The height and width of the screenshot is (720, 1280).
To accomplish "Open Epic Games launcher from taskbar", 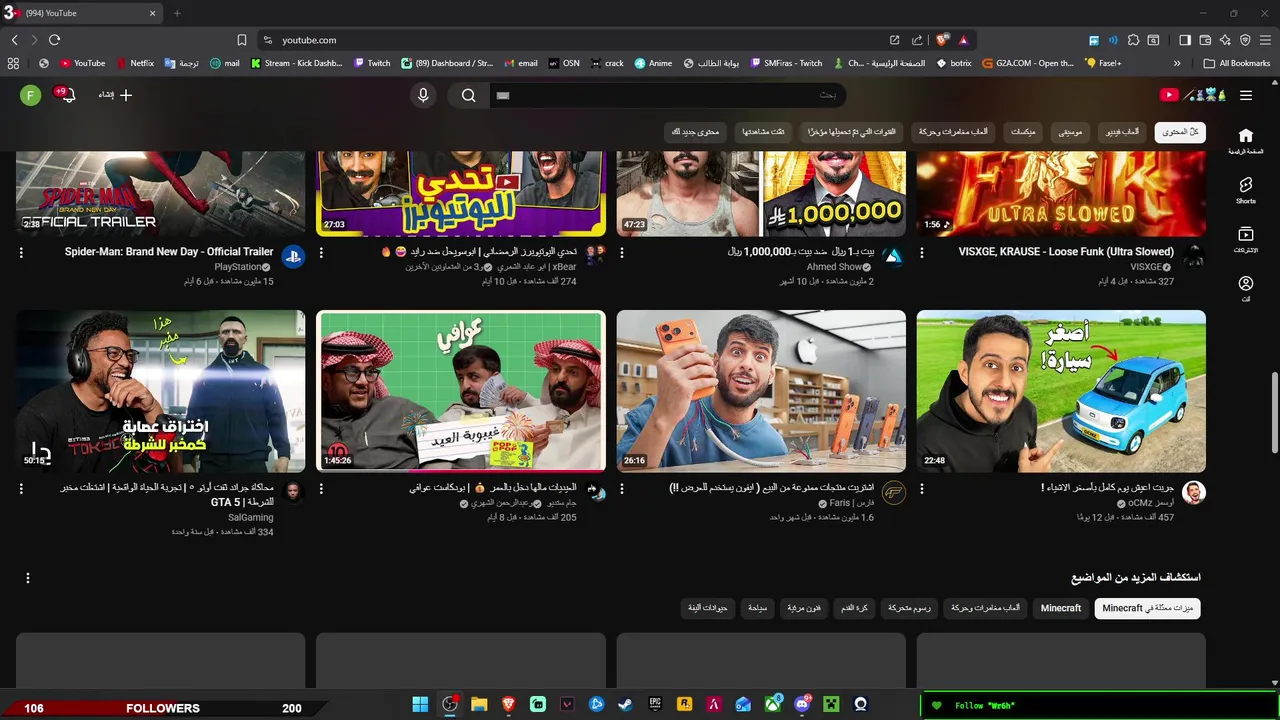I will tap(655, 705).
